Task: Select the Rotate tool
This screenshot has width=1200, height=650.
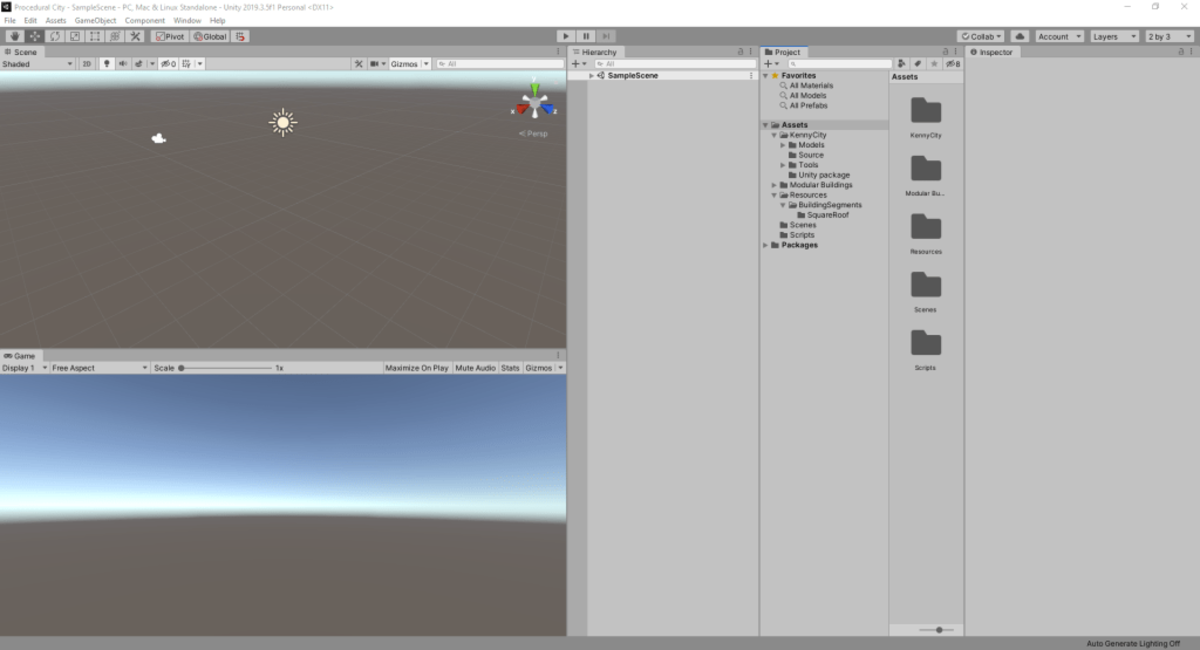Action: coord(55,36)
